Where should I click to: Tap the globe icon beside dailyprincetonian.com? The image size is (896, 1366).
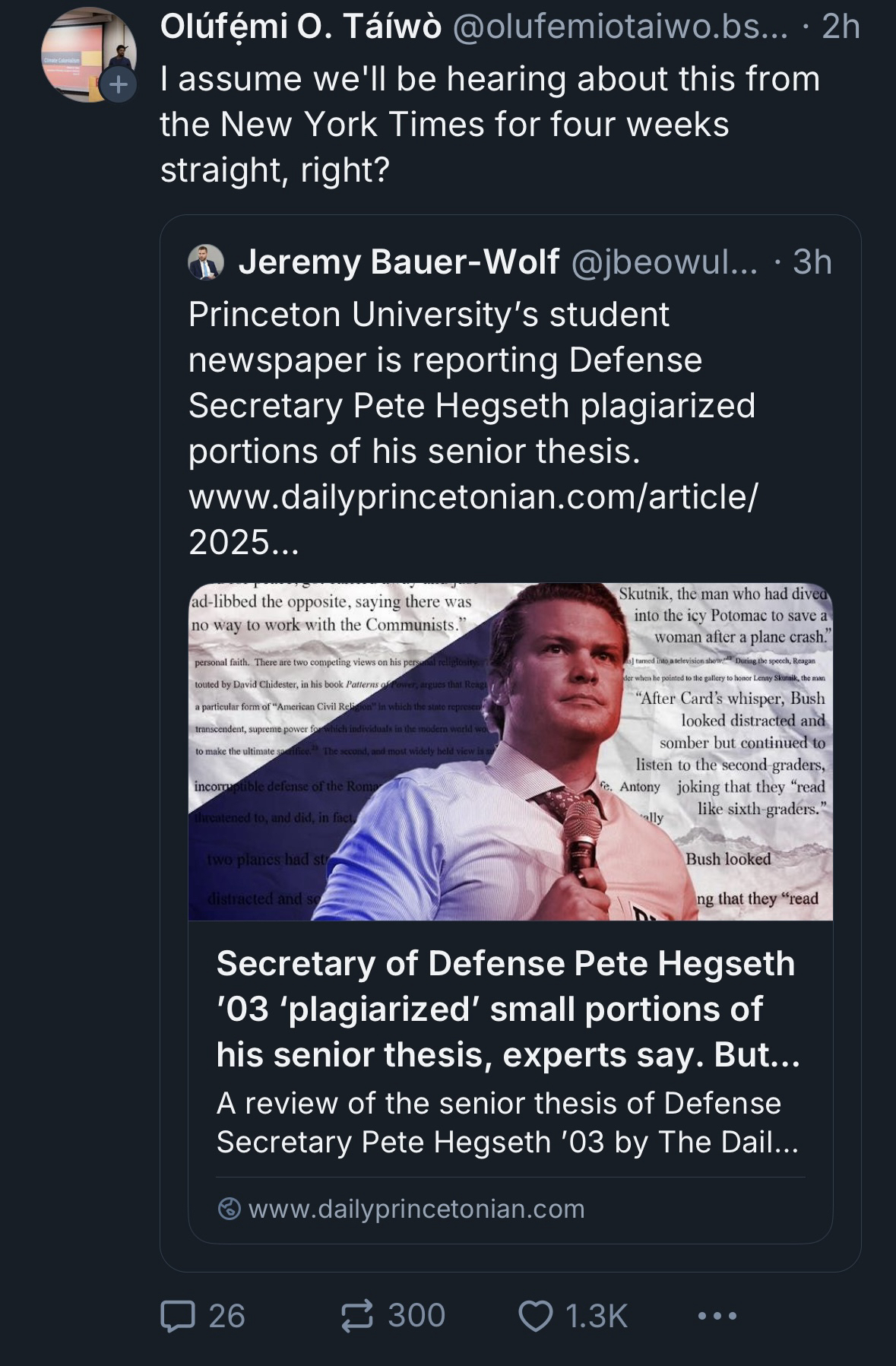tap(229, 1209)
